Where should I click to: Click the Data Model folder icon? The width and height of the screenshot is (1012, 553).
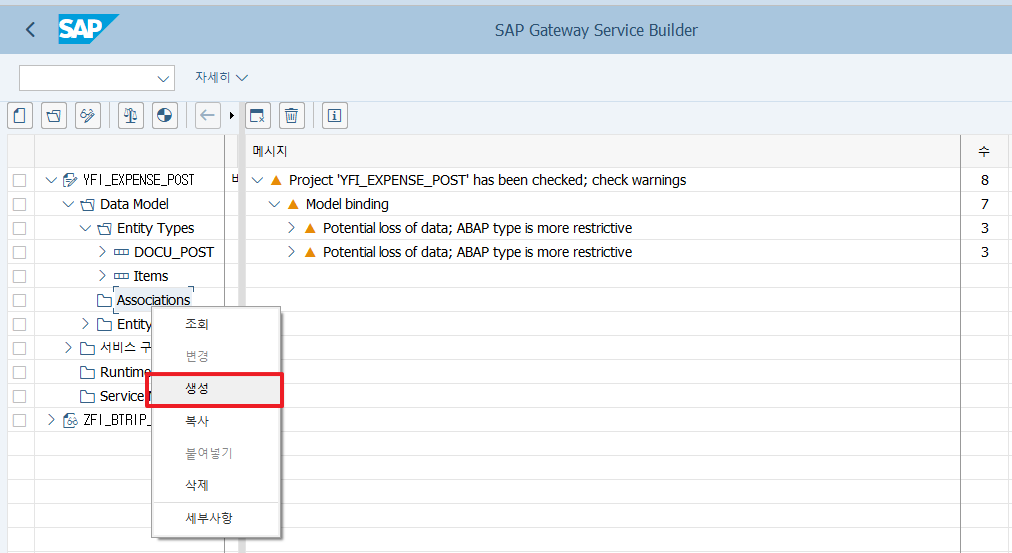tap(87, 205)
